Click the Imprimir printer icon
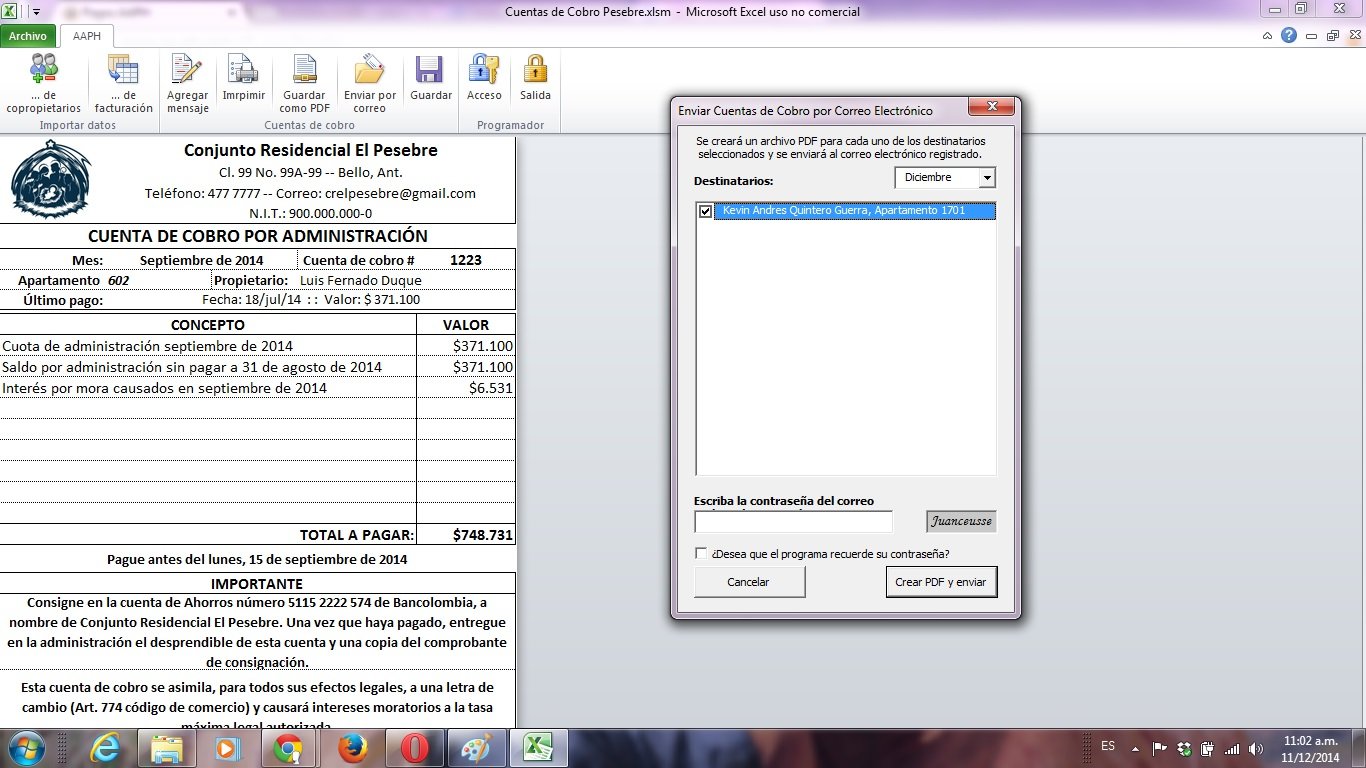The height and width of the screenshot is (768, 1366). pyautogui.click(x=243, y=71)
